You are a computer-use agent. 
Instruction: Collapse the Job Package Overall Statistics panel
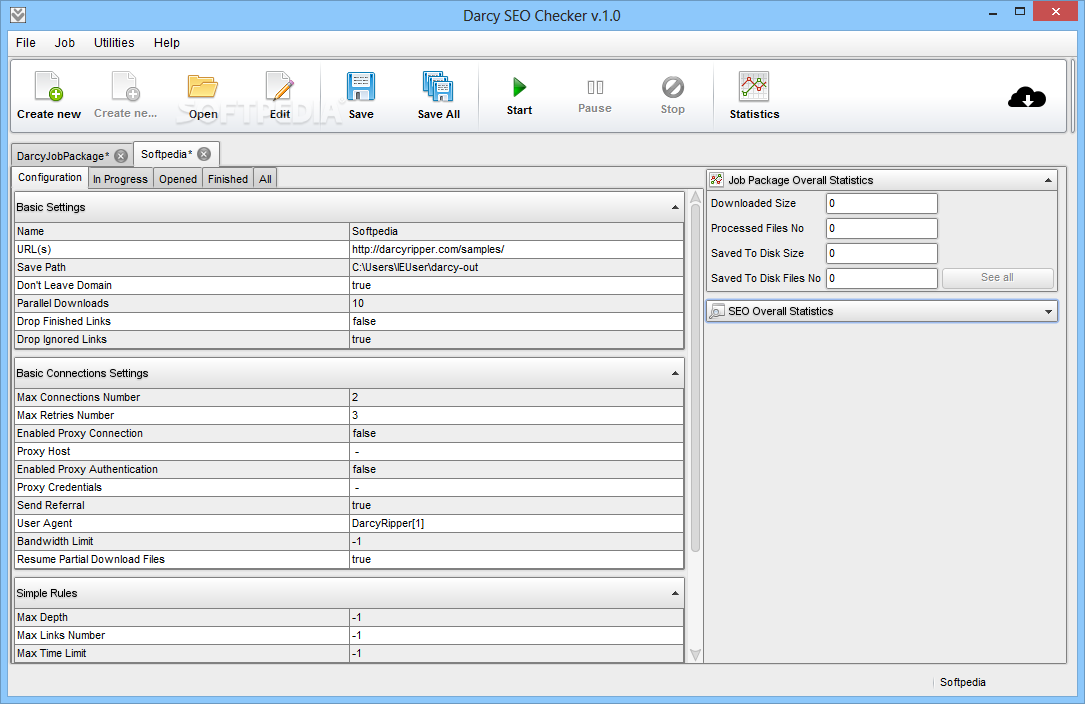(1048, 180)
